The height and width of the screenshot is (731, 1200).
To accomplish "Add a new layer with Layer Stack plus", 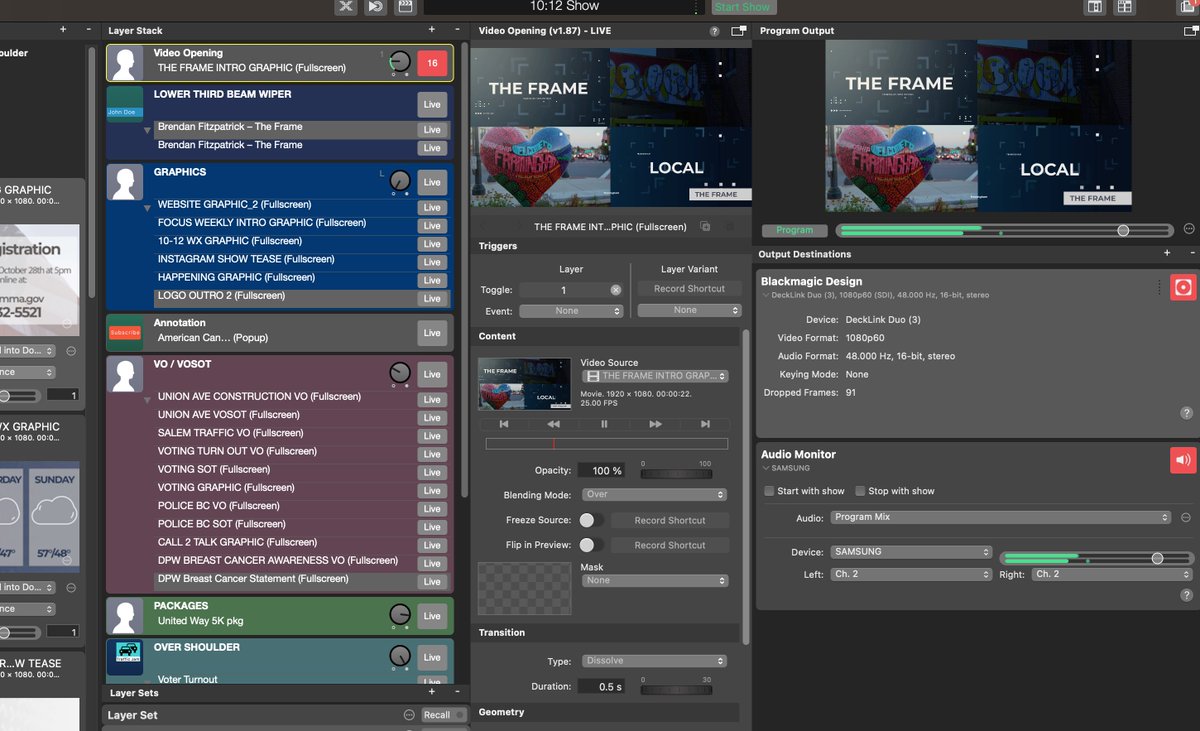I will tap(432, 30).
